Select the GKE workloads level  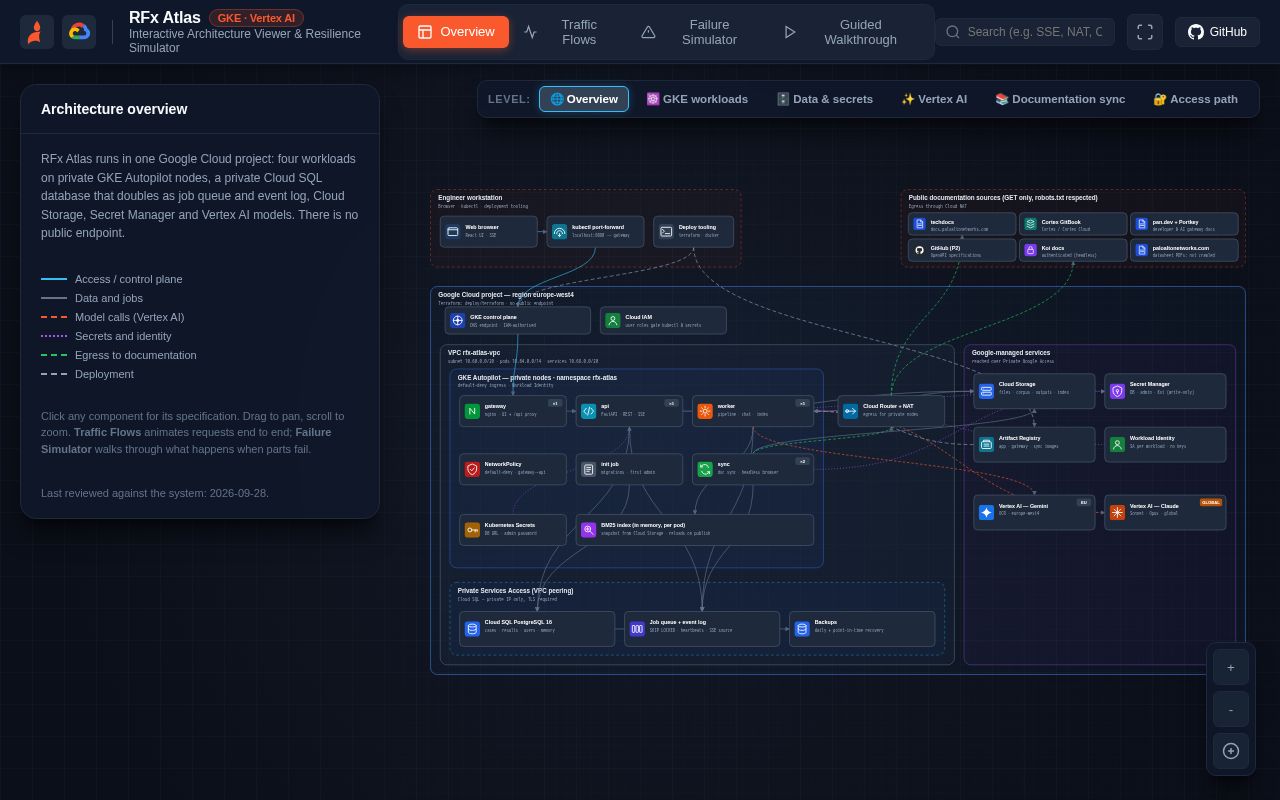coord(697,99)
